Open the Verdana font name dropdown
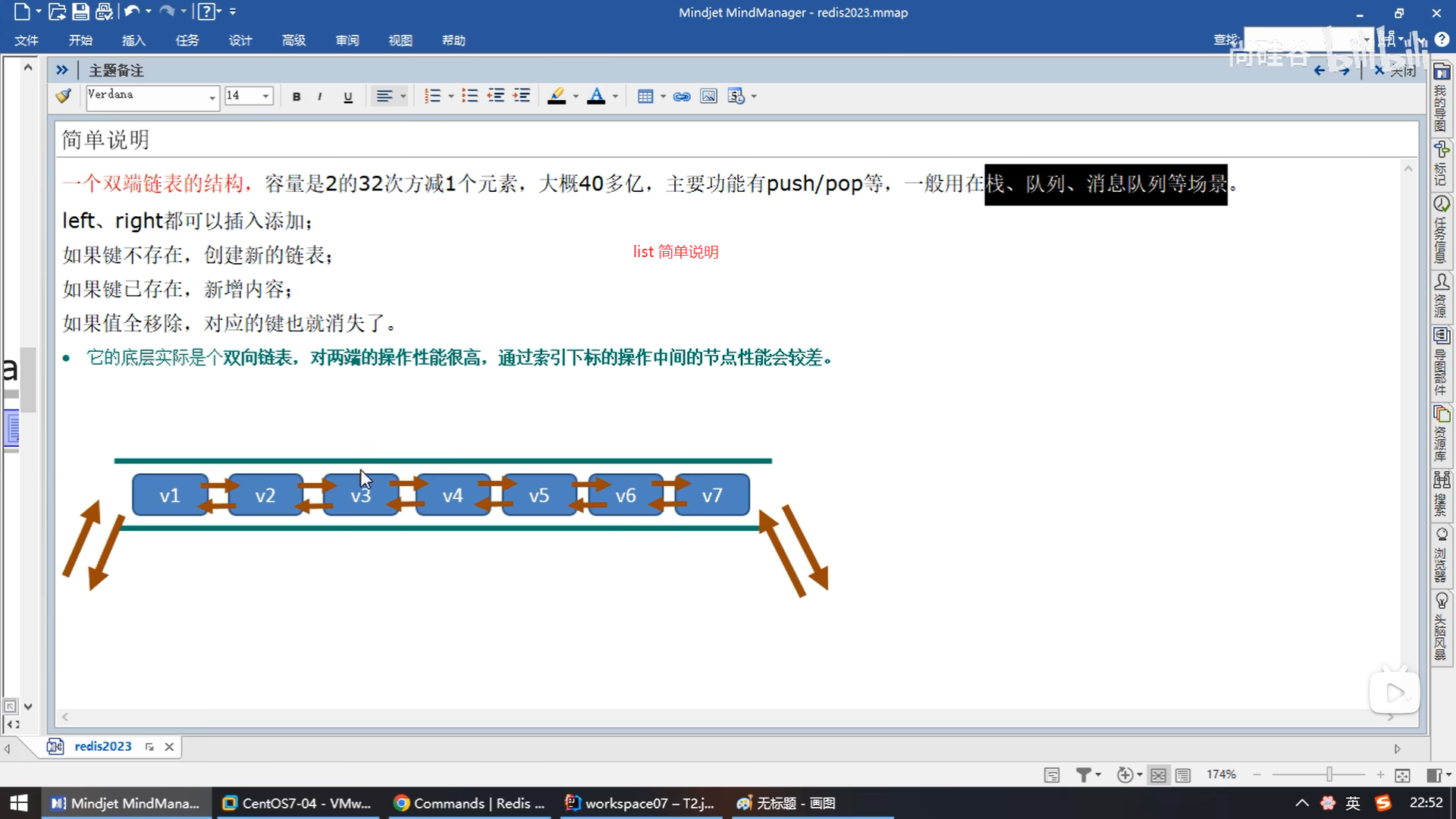Screen dimensions: 1456x819 tap(212, 97)
